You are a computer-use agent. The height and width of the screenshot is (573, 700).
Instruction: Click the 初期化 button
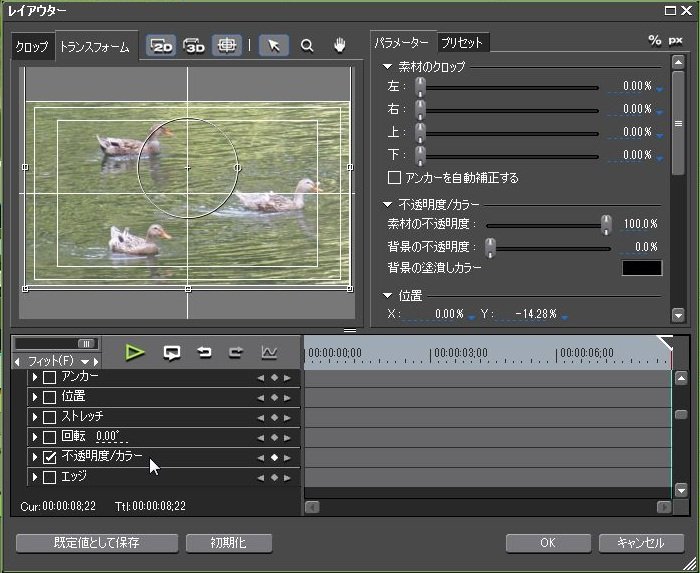pyautogui.click(x=229, y=543)
